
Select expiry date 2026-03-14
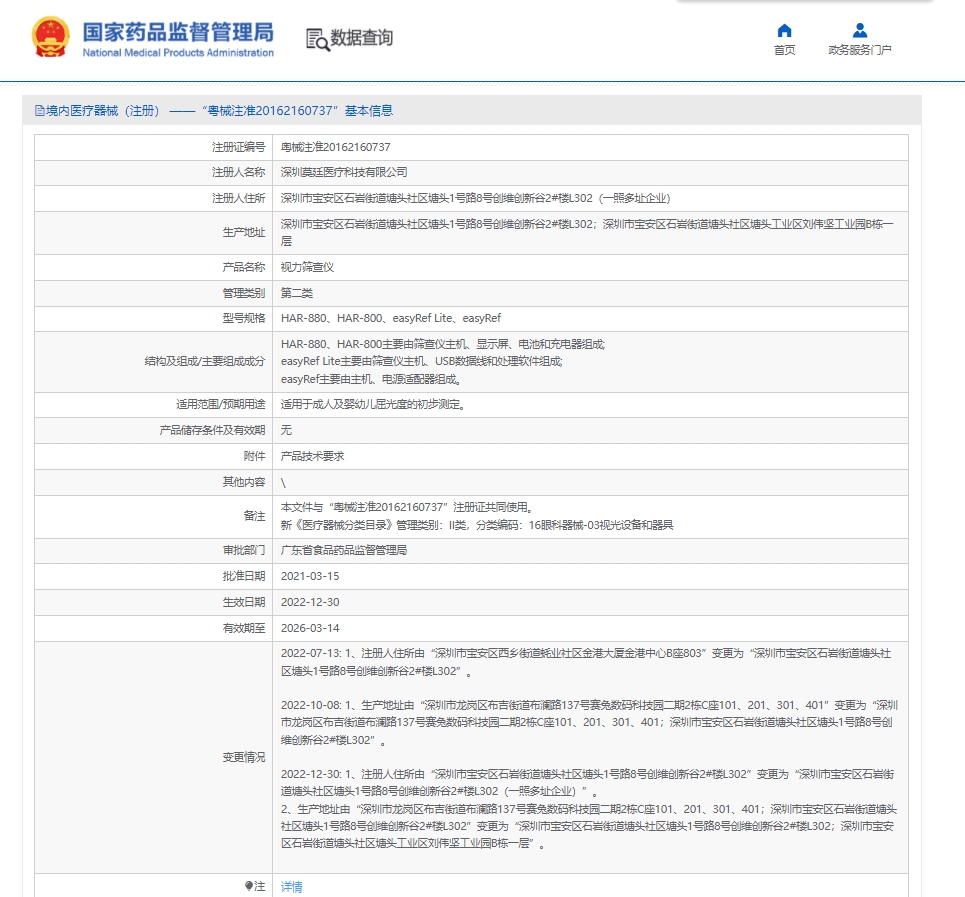coord(310,628)
